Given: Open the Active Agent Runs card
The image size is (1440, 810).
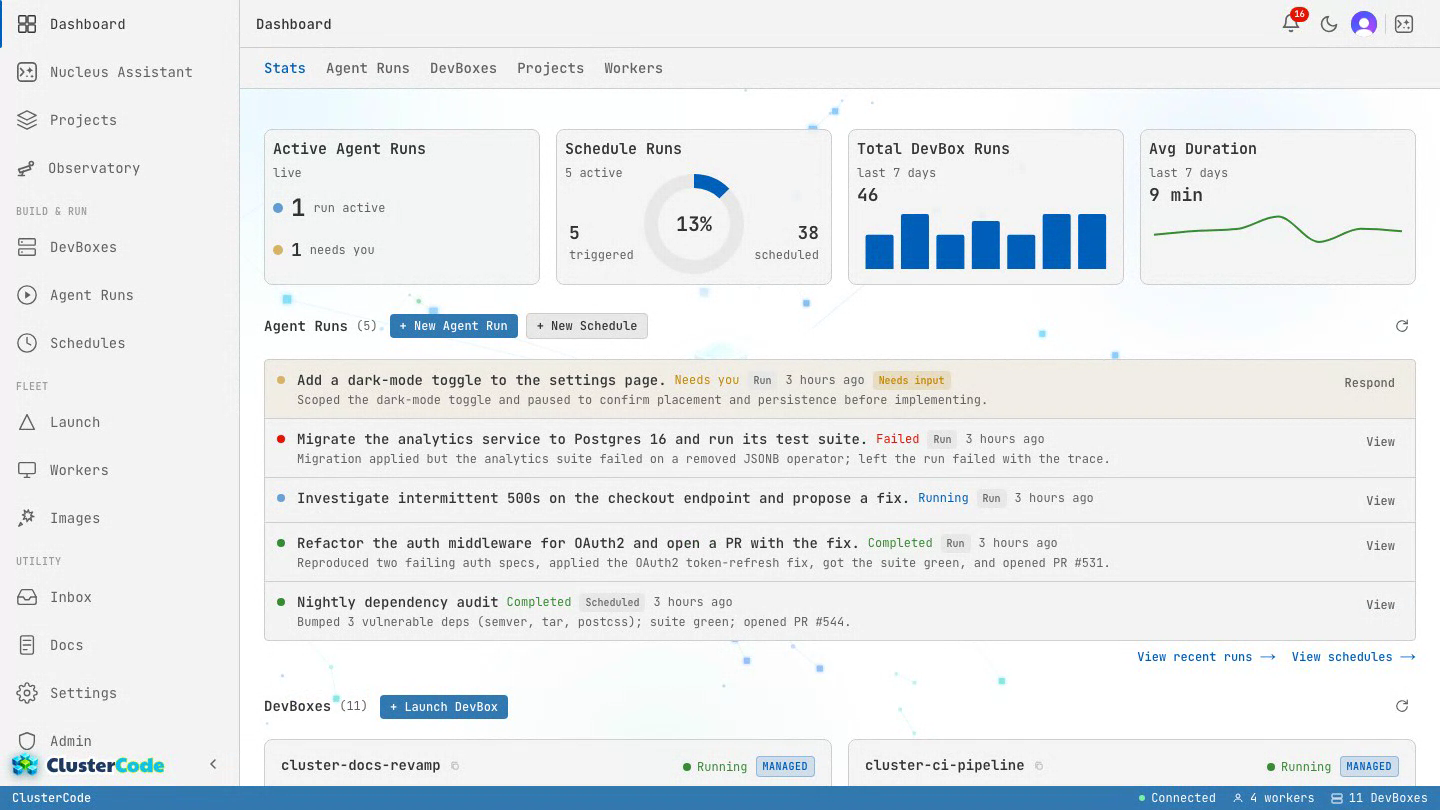Looking at the screenshot, I should [402, 207].
